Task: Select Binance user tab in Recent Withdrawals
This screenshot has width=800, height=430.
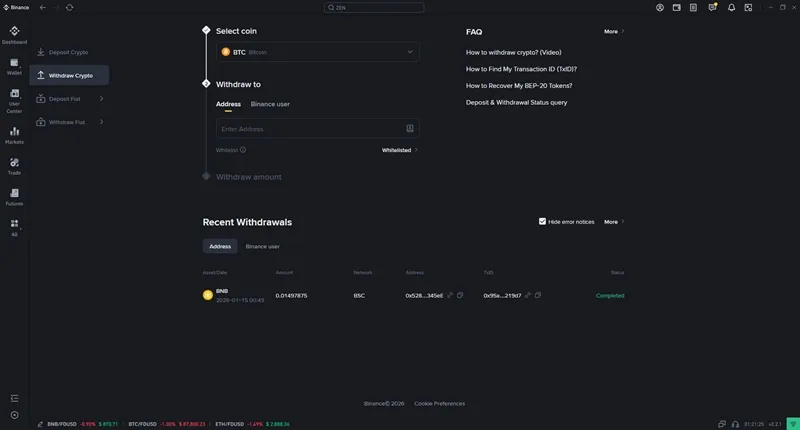Action: [263, 246]
